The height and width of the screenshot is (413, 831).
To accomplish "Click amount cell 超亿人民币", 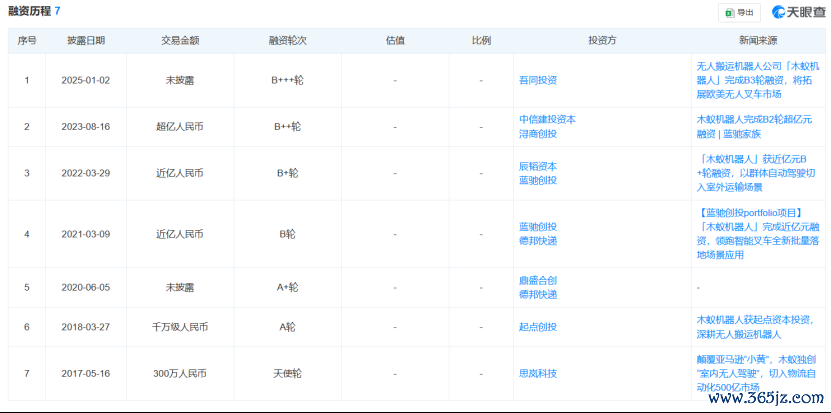I will point(180,127).
